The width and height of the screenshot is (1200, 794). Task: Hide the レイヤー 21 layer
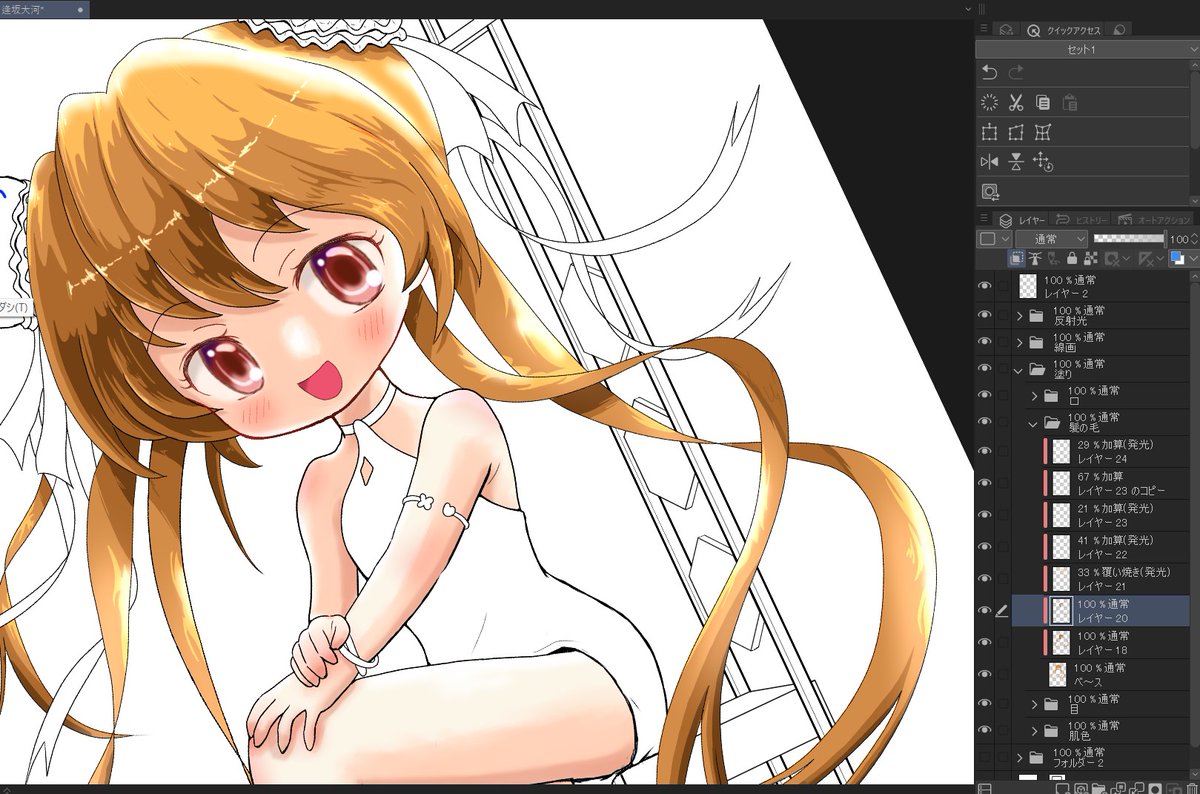985,578
